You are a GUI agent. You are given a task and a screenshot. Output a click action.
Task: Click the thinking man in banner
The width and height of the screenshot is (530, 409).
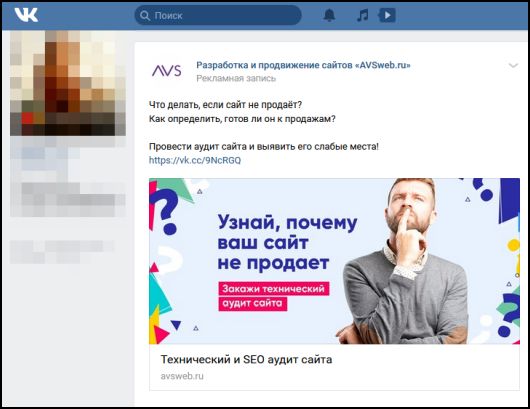coord(406,261)
